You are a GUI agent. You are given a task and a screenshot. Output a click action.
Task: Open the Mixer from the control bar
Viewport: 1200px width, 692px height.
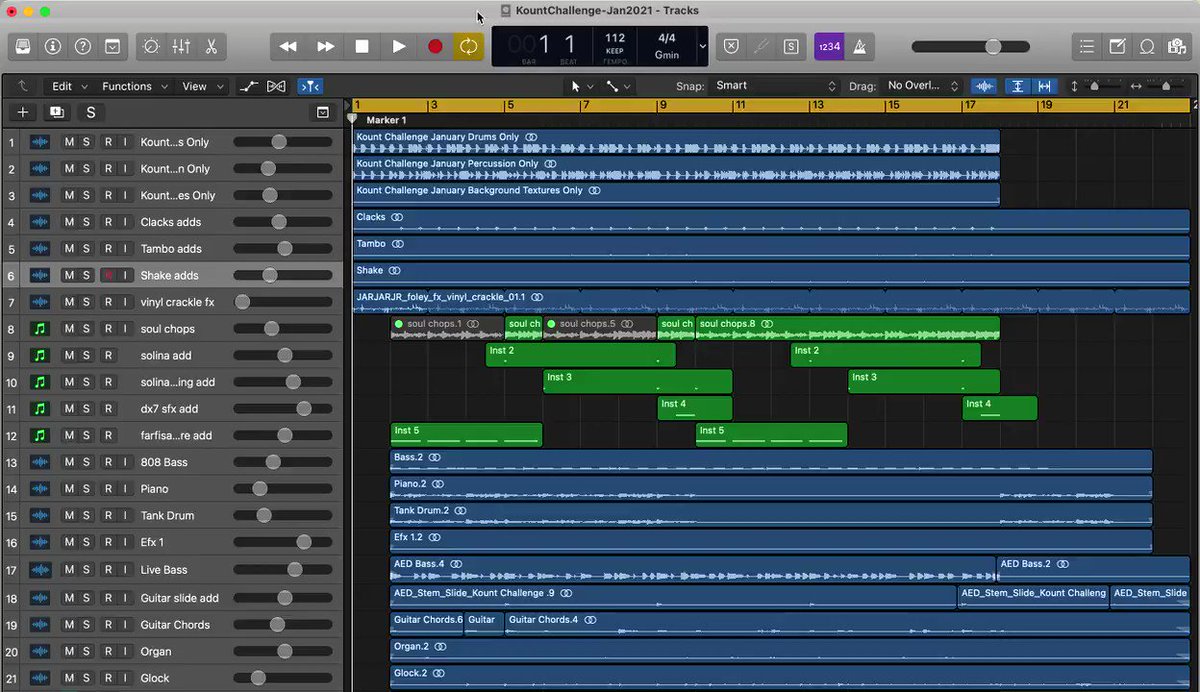tap(182, 46)
